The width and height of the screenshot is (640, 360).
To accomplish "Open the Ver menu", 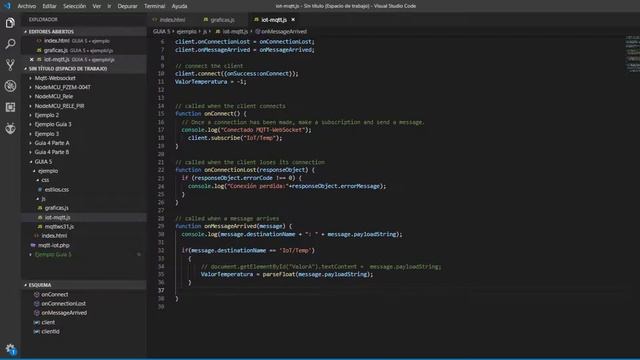I will point(97,6).
